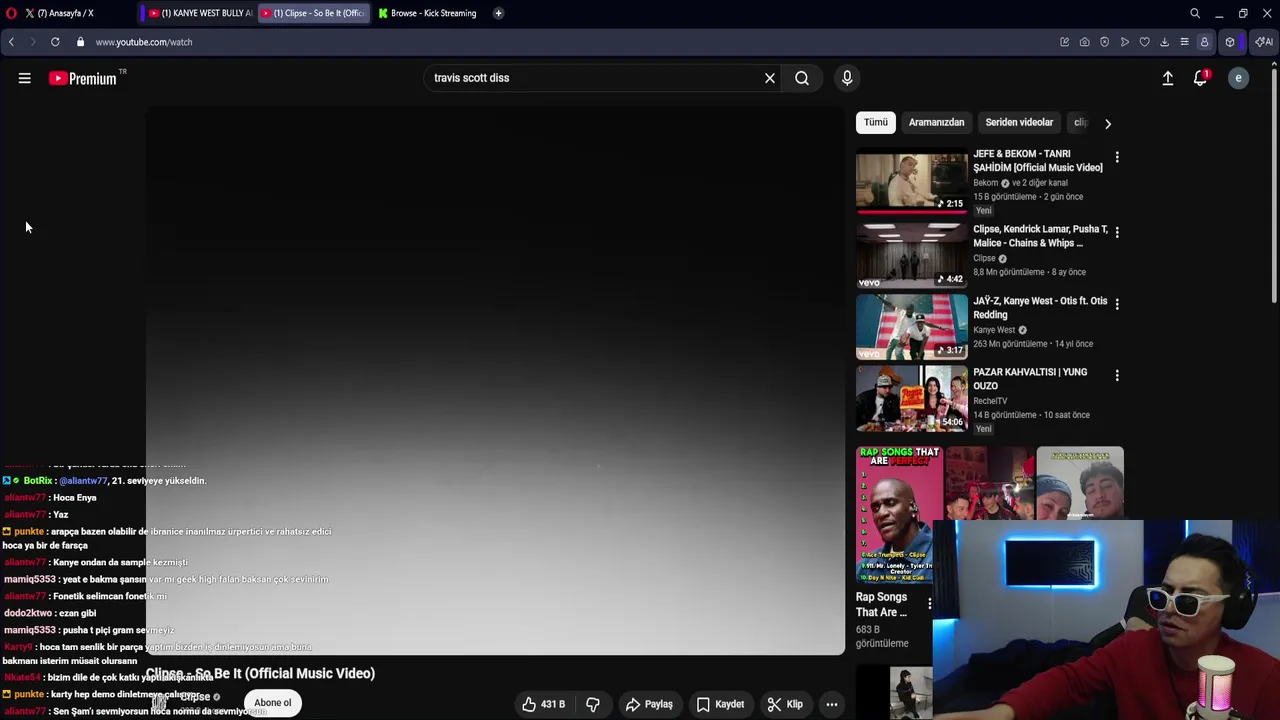Share the video via Paylaş button
The image size is (1280, 720).
coord(649,704)
